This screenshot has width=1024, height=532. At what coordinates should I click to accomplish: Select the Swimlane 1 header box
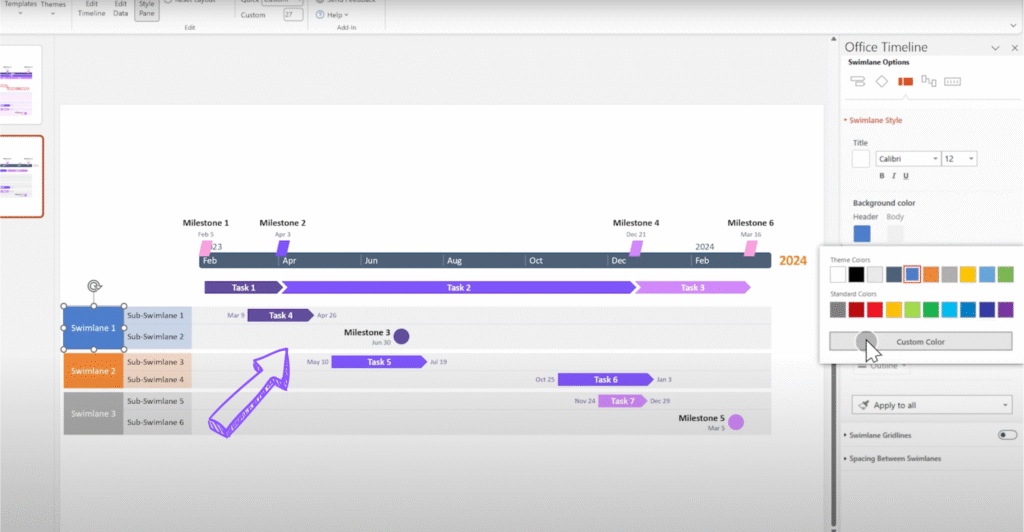click(x=93, y=328)
